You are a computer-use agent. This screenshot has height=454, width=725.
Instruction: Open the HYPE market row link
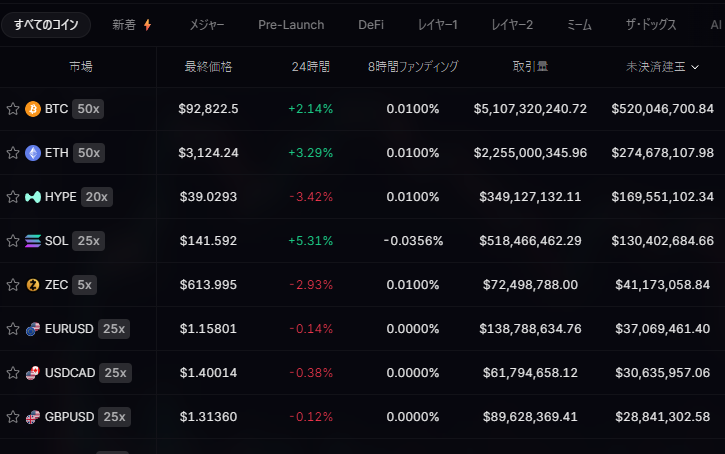[60, 197]
